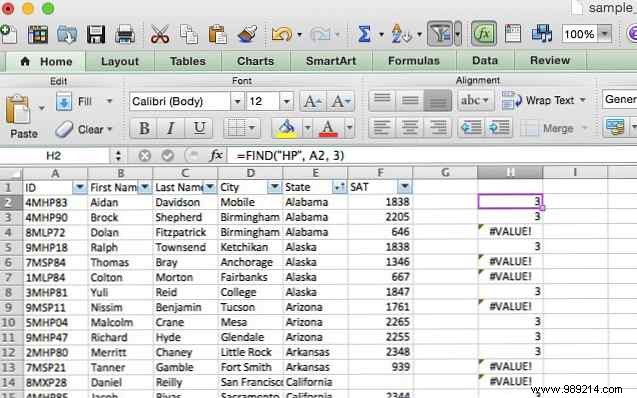Click the formula bar with =FIND formula
This screenshot has width=637, height=398.
(431, 156)
